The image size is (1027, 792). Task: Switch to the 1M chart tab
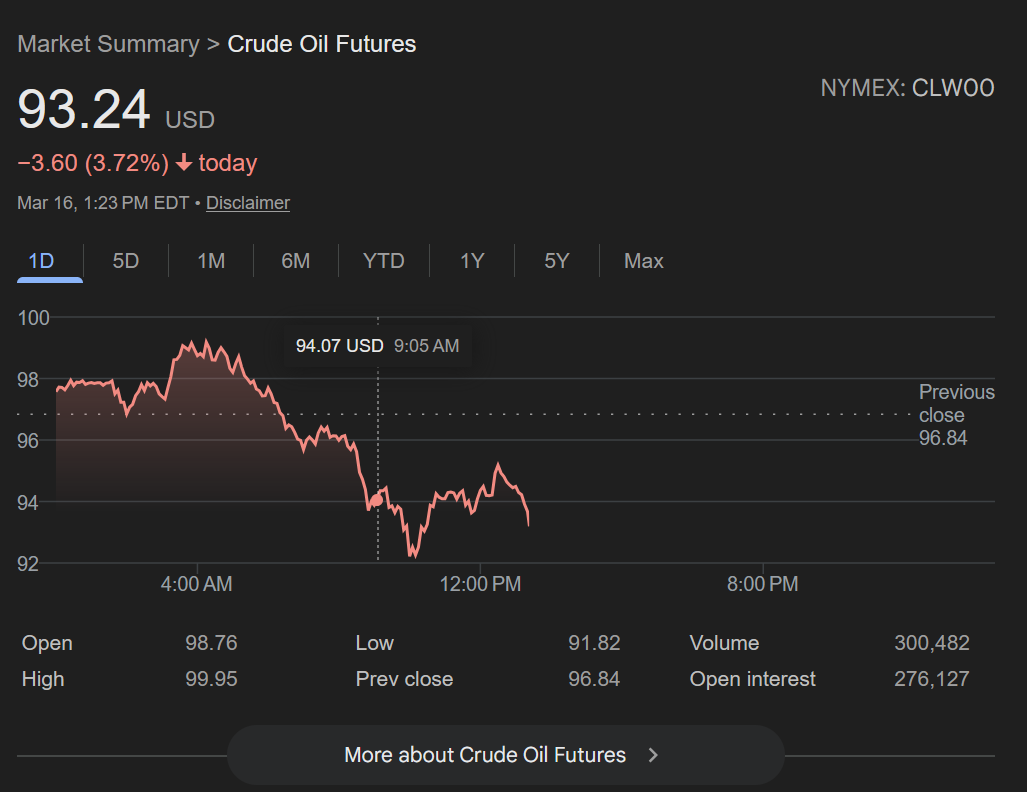coord(211,261)
